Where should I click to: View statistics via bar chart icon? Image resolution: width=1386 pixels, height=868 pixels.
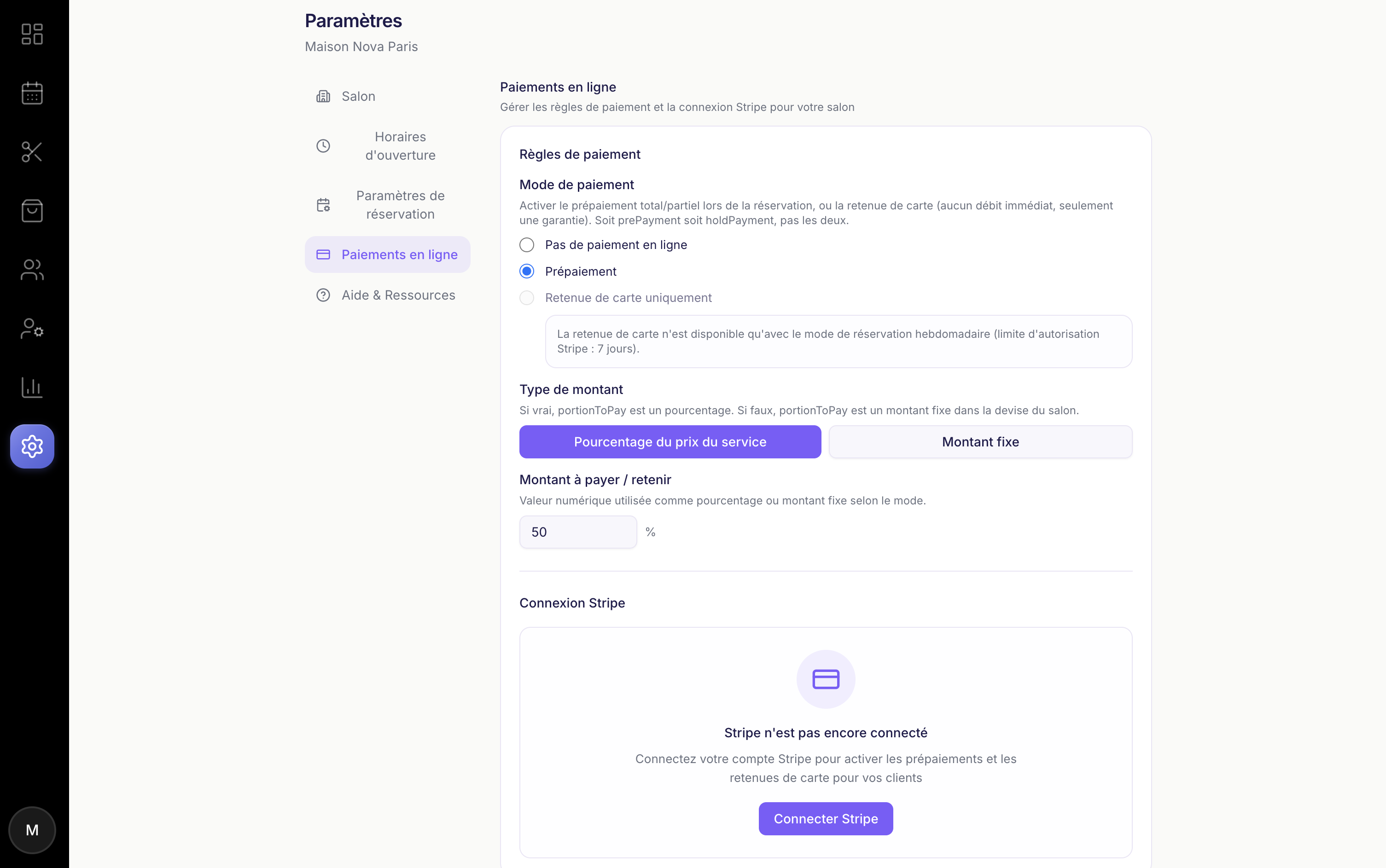(x=32, y=388)
